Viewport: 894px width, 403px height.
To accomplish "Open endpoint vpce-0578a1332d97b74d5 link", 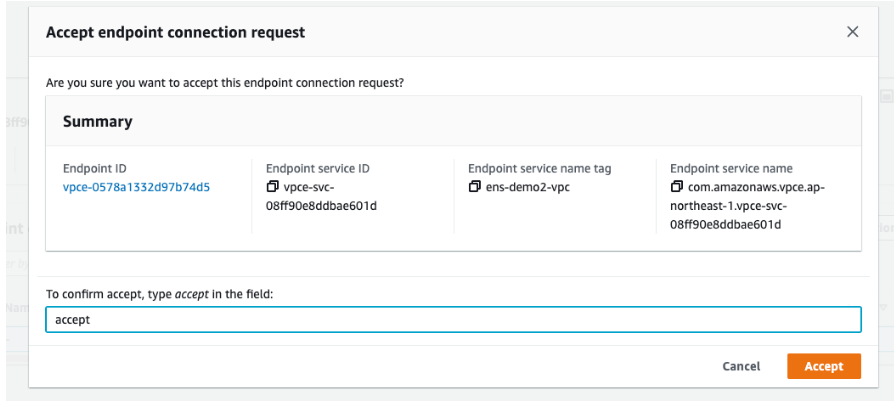I will tap(136, 187).
